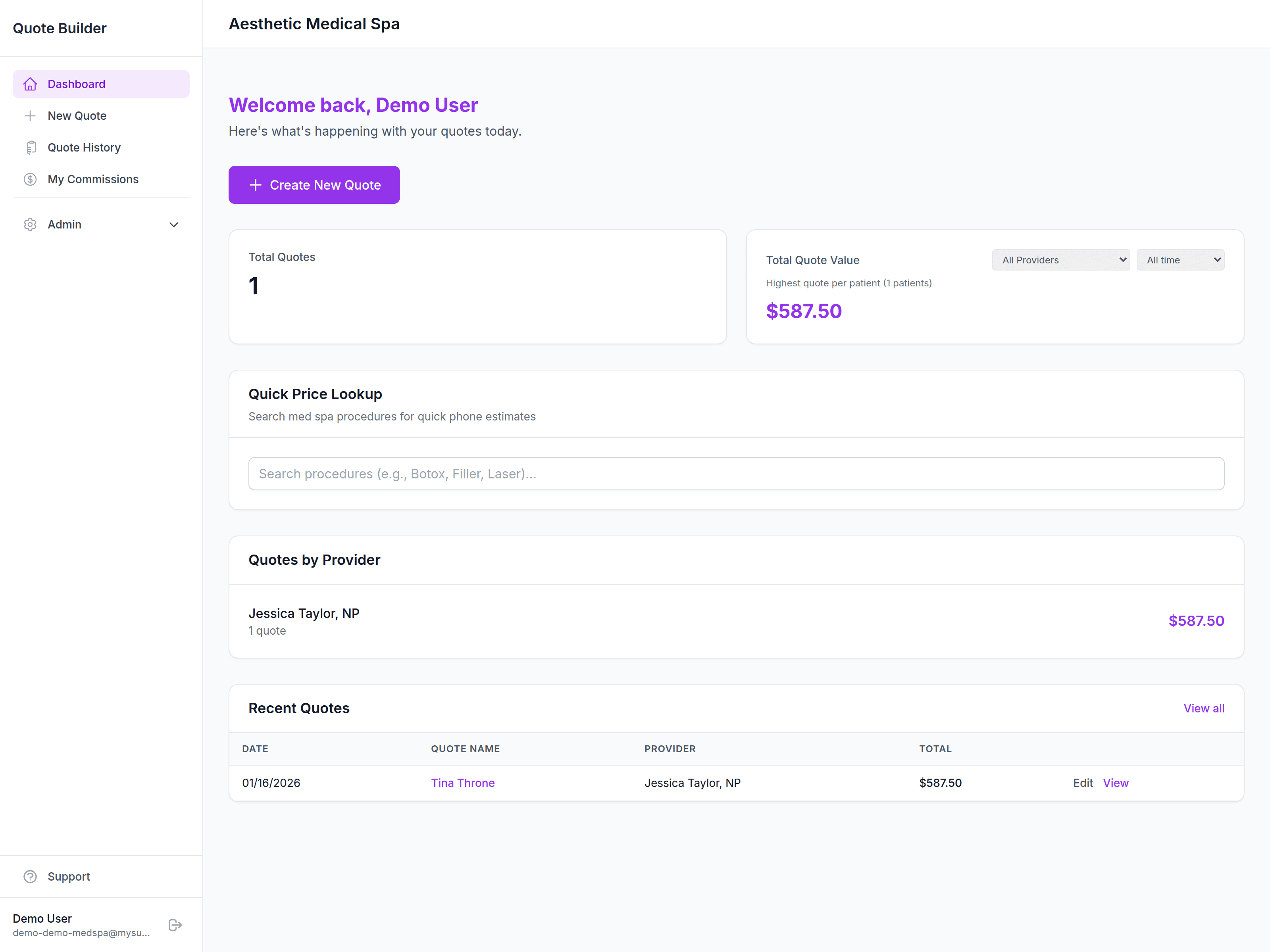Click the $587.50 total in Recent Quotes row

tap(940, 783)
